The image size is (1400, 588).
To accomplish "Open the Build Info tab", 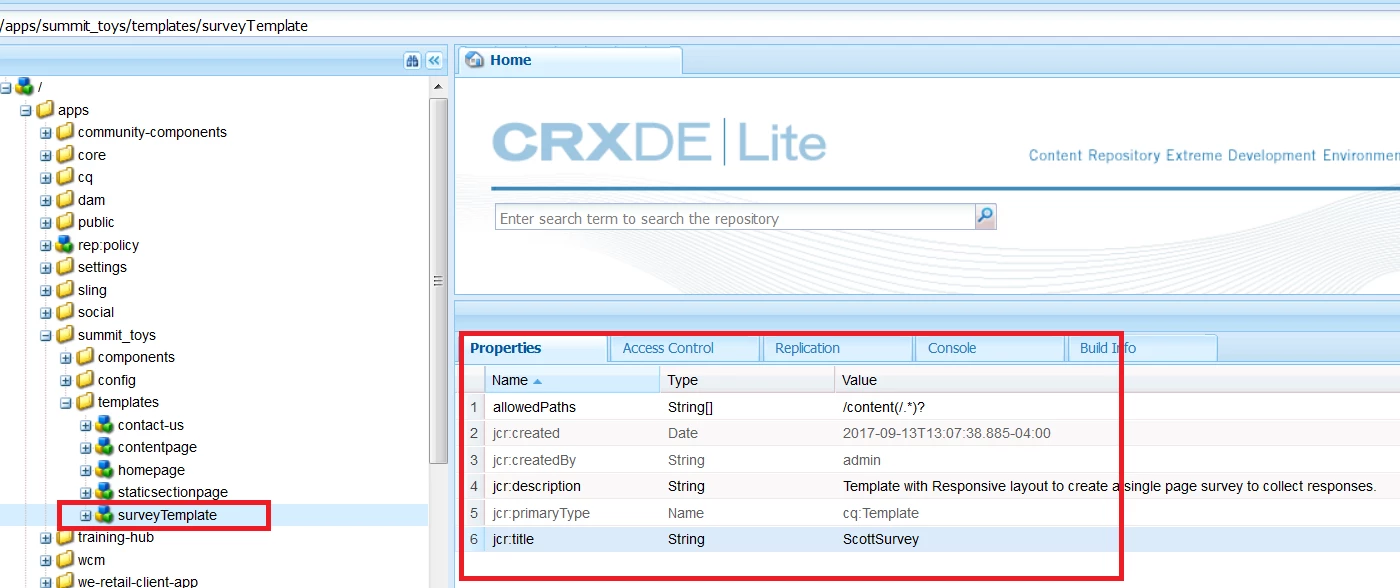I will pyautogui.click(x=1142, y=348).
